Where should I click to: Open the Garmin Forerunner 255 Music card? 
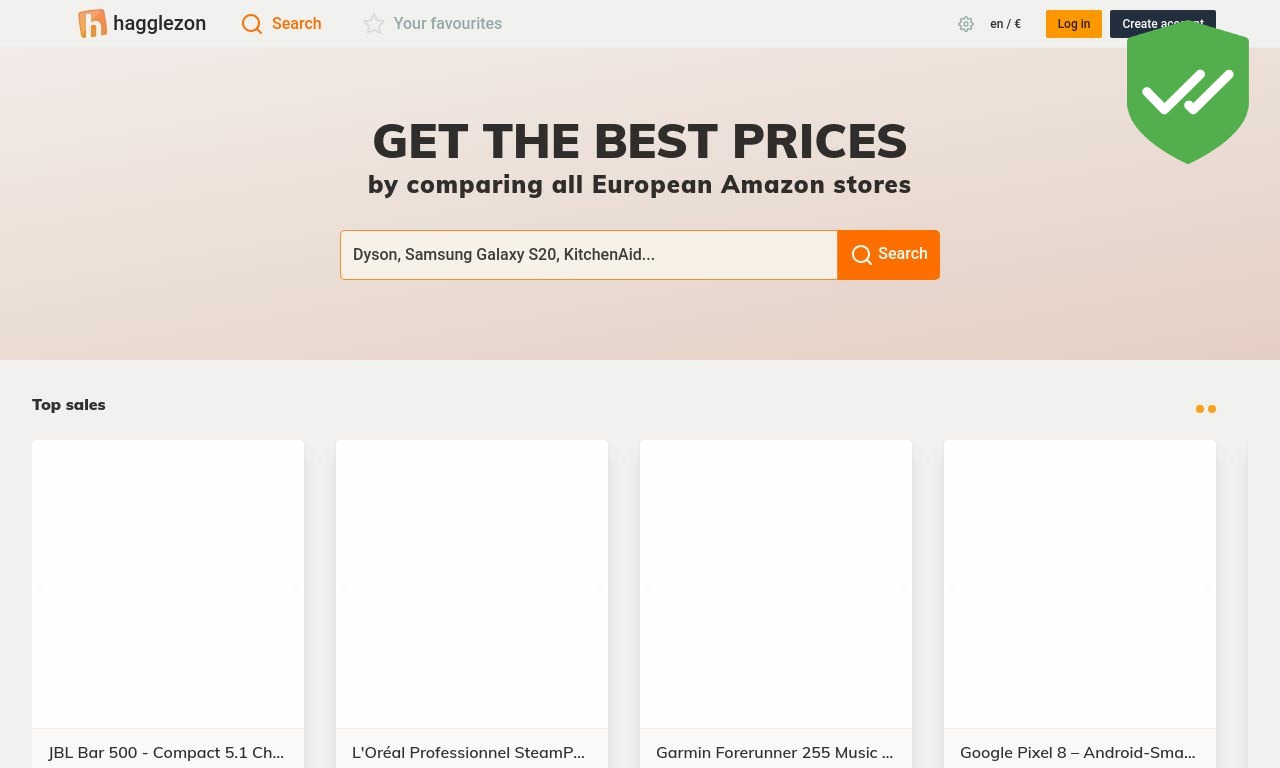click(x=776, y=604)
